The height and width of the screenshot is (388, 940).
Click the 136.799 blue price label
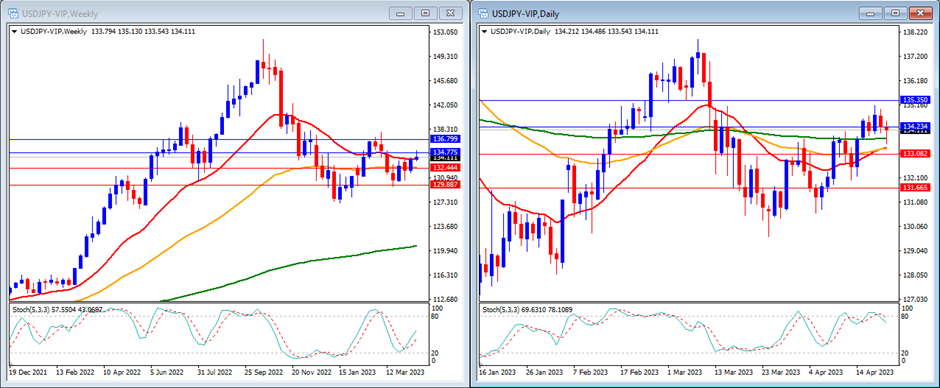[445, 139]
